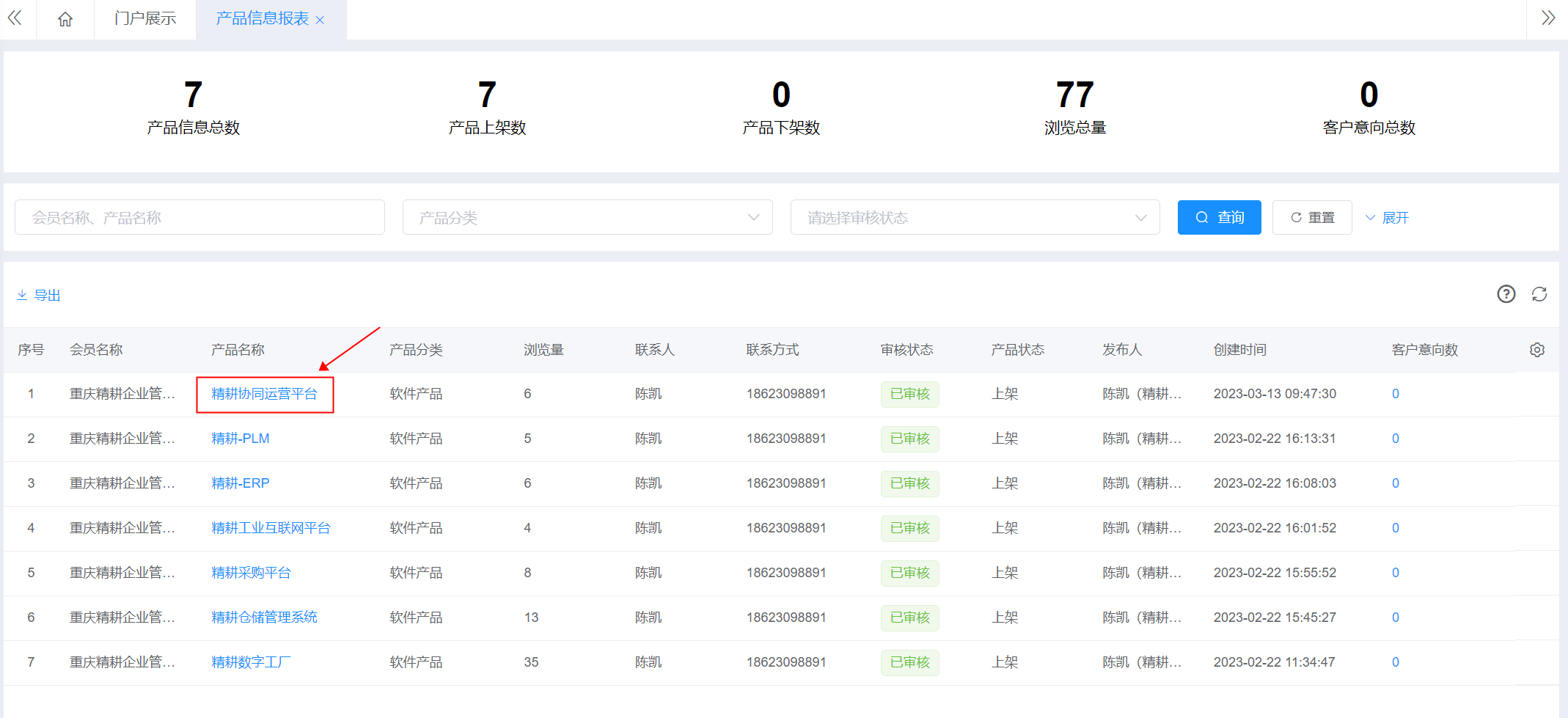Viewport: 1568px width, 718px height.
Task: Open product 精耕-PLM
Action: pos(241,439)
